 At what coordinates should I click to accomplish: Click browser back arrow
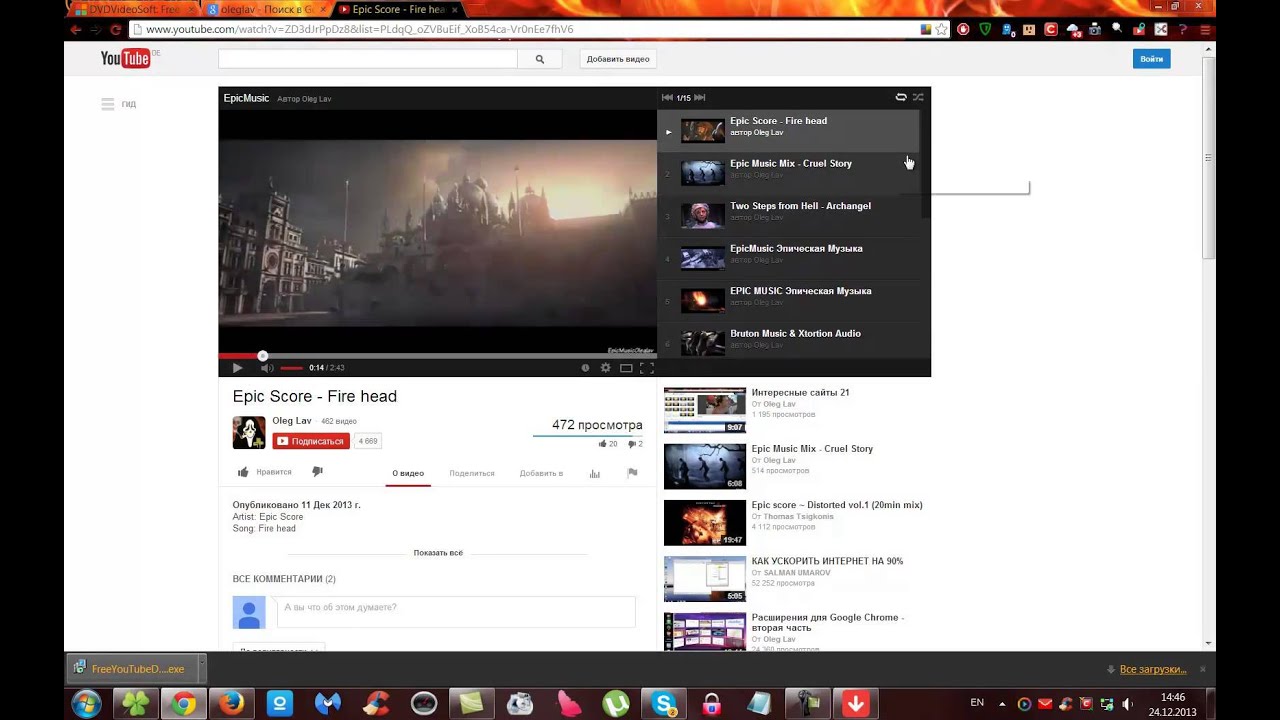point(76,30)
